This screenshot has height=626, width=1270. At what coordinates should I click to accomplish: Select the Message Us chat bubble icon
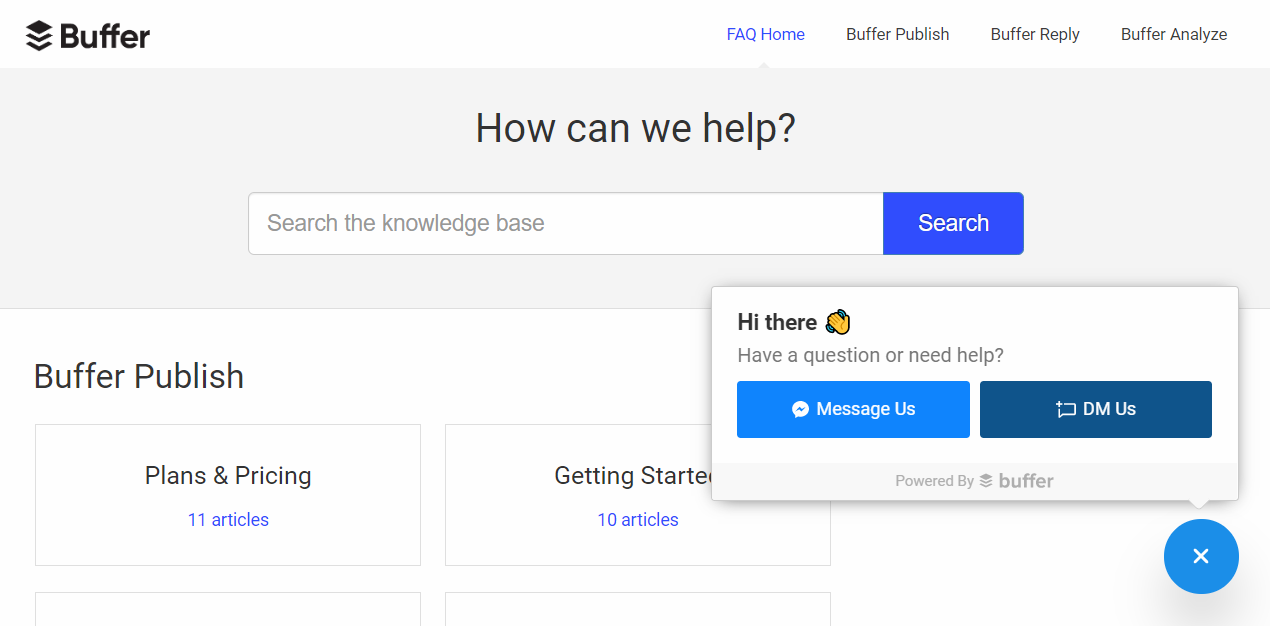click(x=800, y=409)
